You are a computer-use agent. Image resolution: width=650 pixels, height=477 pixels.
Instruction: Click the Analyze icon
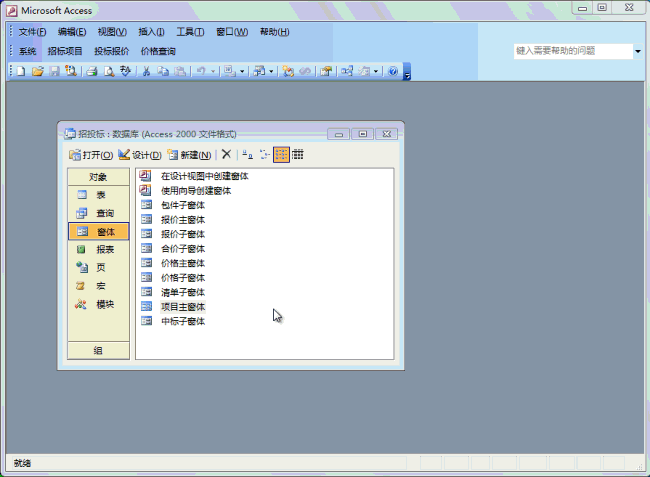click(259, 71)
